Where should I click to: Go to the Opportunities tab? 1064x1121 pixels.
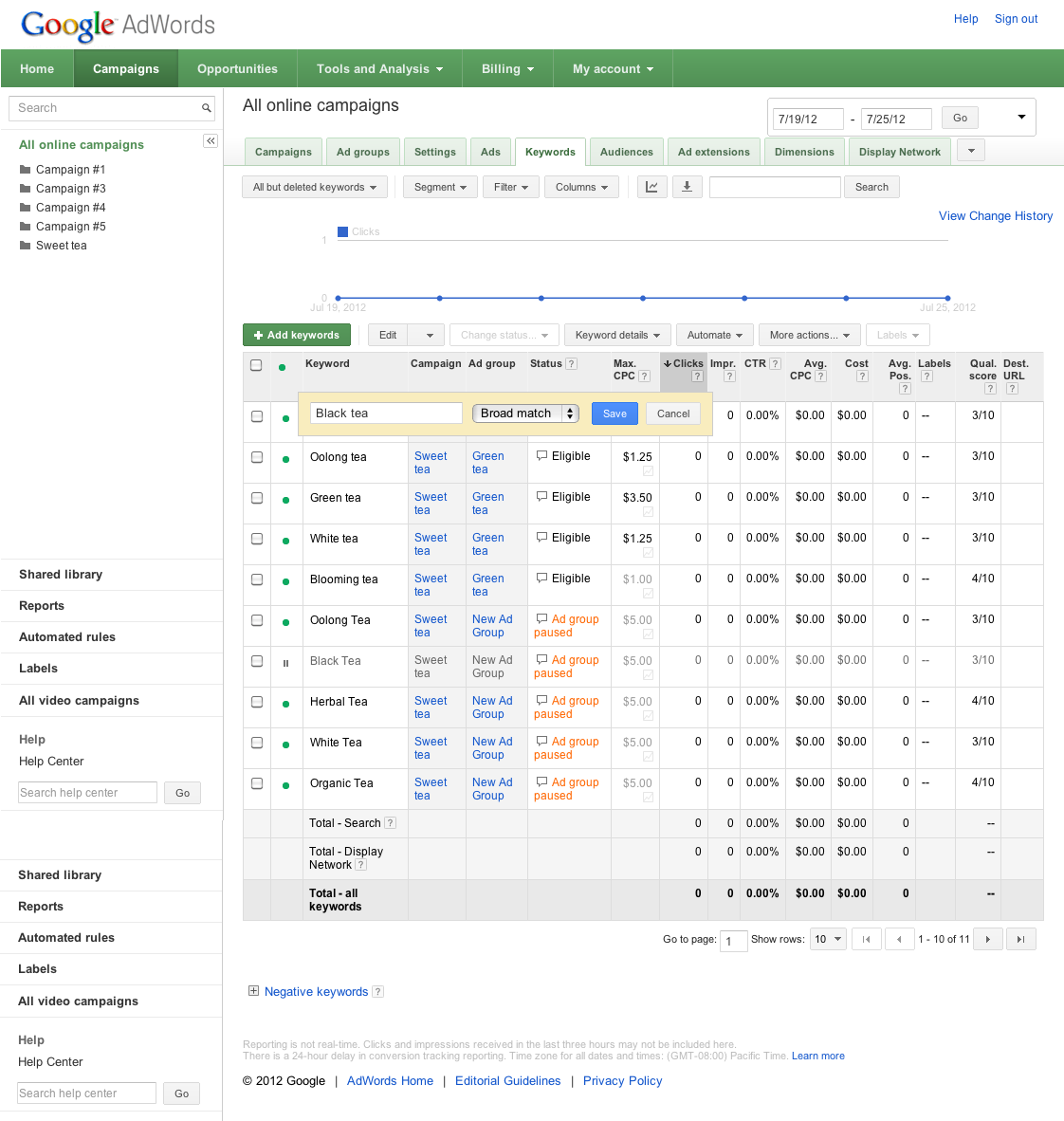(237, 68)
